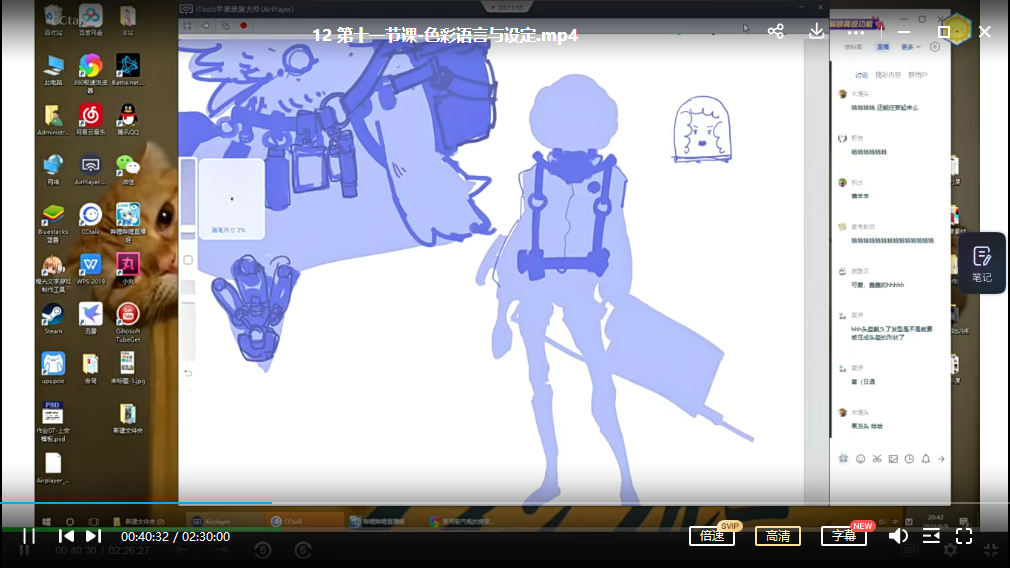Screen dimensions: 1010x568
Task: Click the red record button in AirPlayer toolbar
Action: (243, 26)
